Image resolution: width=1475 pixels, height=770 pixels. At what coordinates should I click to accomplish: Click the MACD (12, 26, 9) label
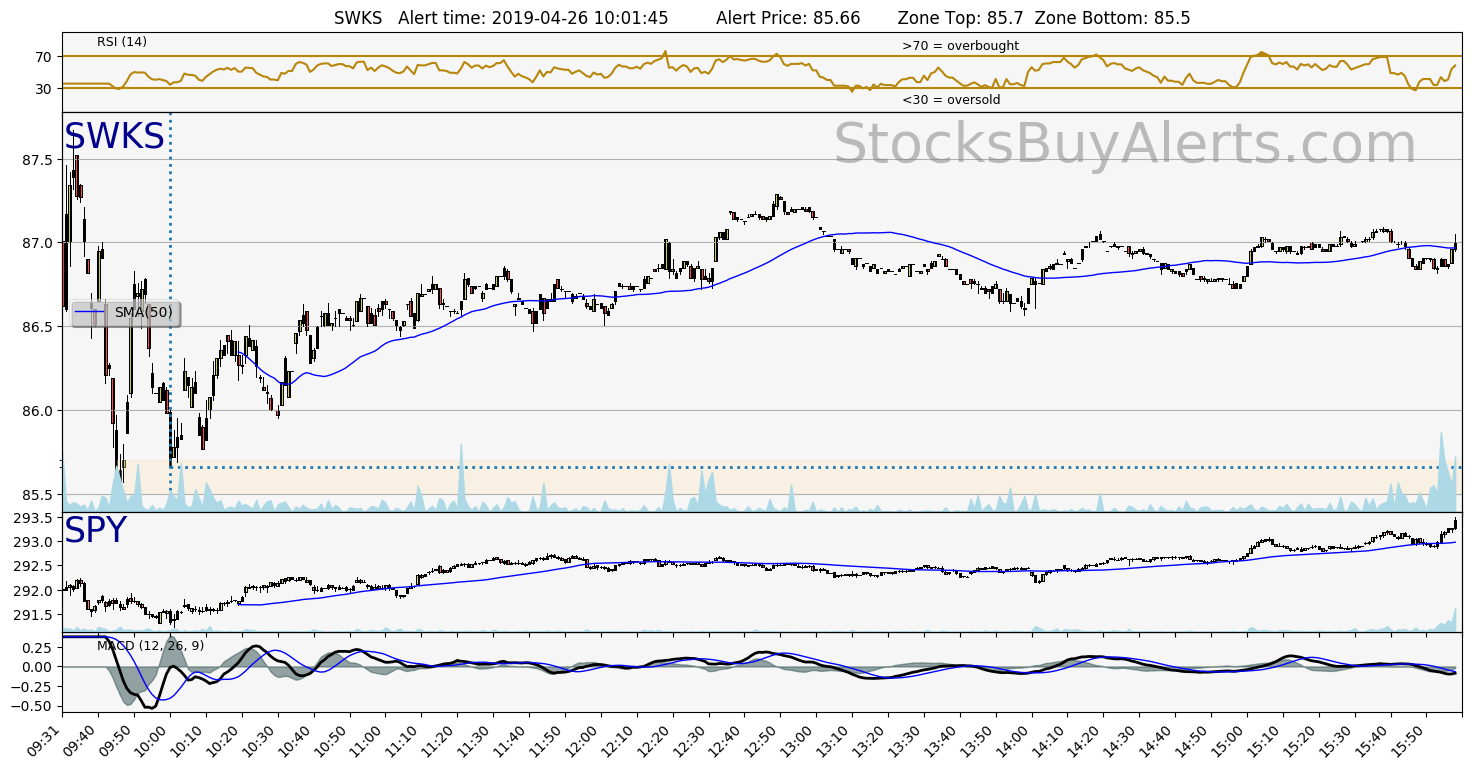click(150, 646)
